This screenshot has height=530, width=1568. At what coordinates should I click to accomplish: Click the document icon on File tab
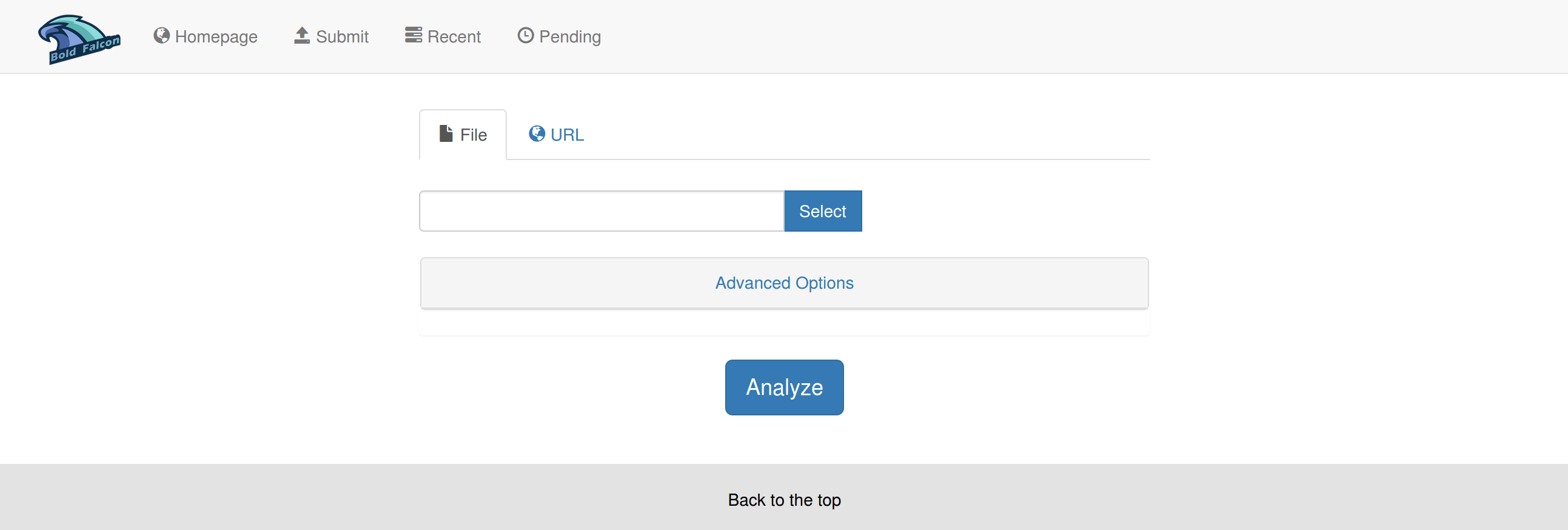446,134
